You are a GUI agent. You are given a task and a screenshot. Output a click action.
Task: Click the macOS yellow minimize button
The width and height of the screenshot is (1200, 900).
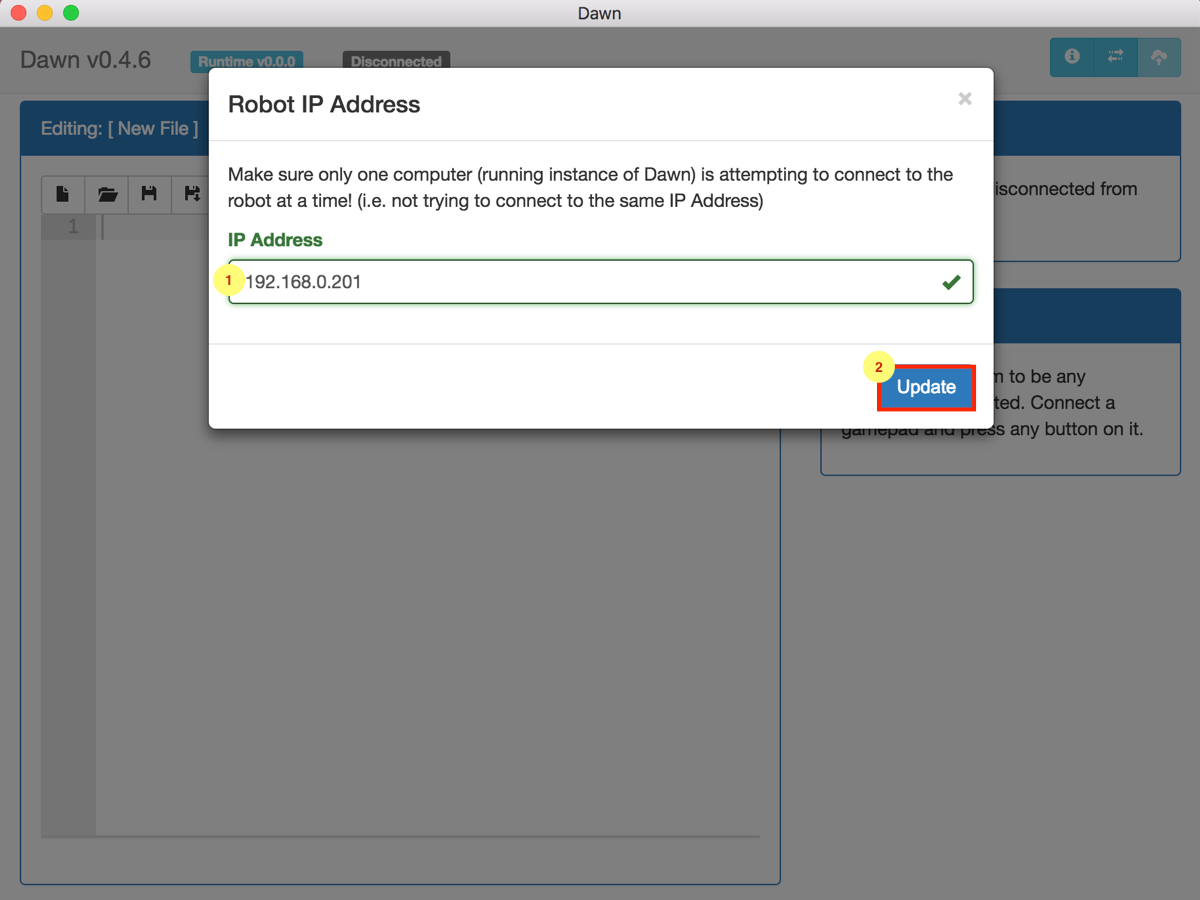click(44, 13)
